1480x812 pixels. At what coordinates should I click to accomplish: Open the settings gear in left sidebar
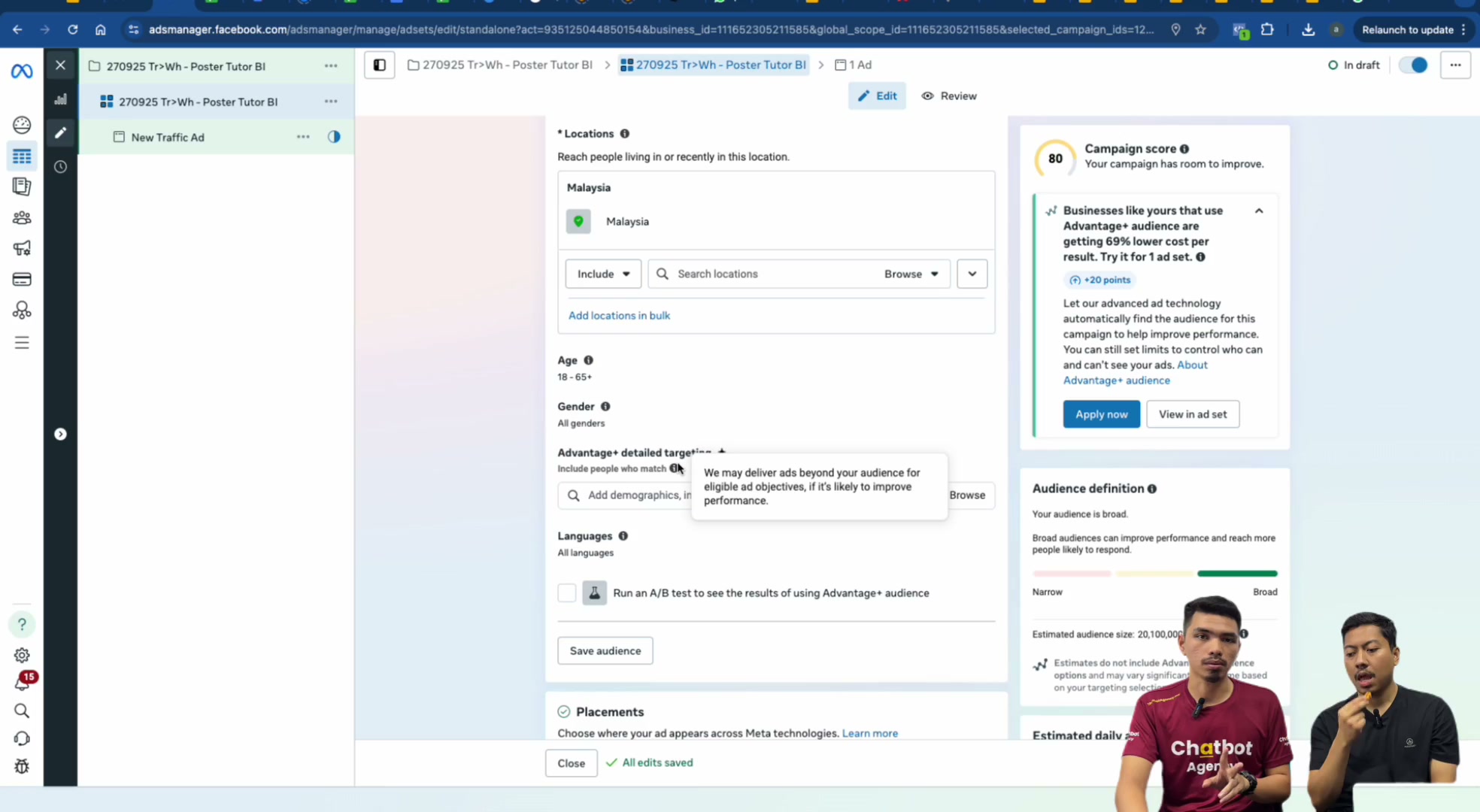point(22,656)
